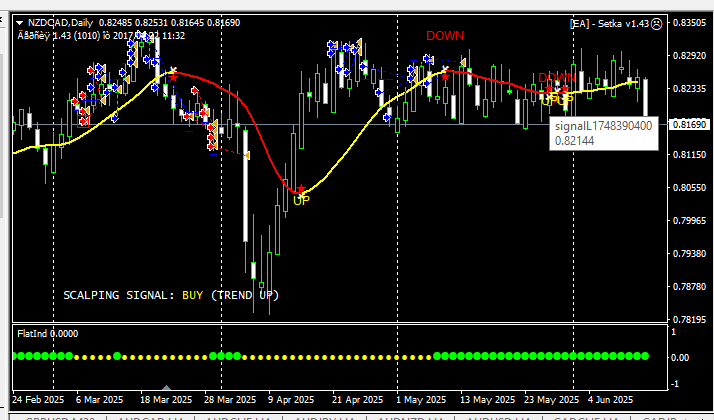
Task: Click price level 0.82335 on the axis
Action: click(689, 88)
